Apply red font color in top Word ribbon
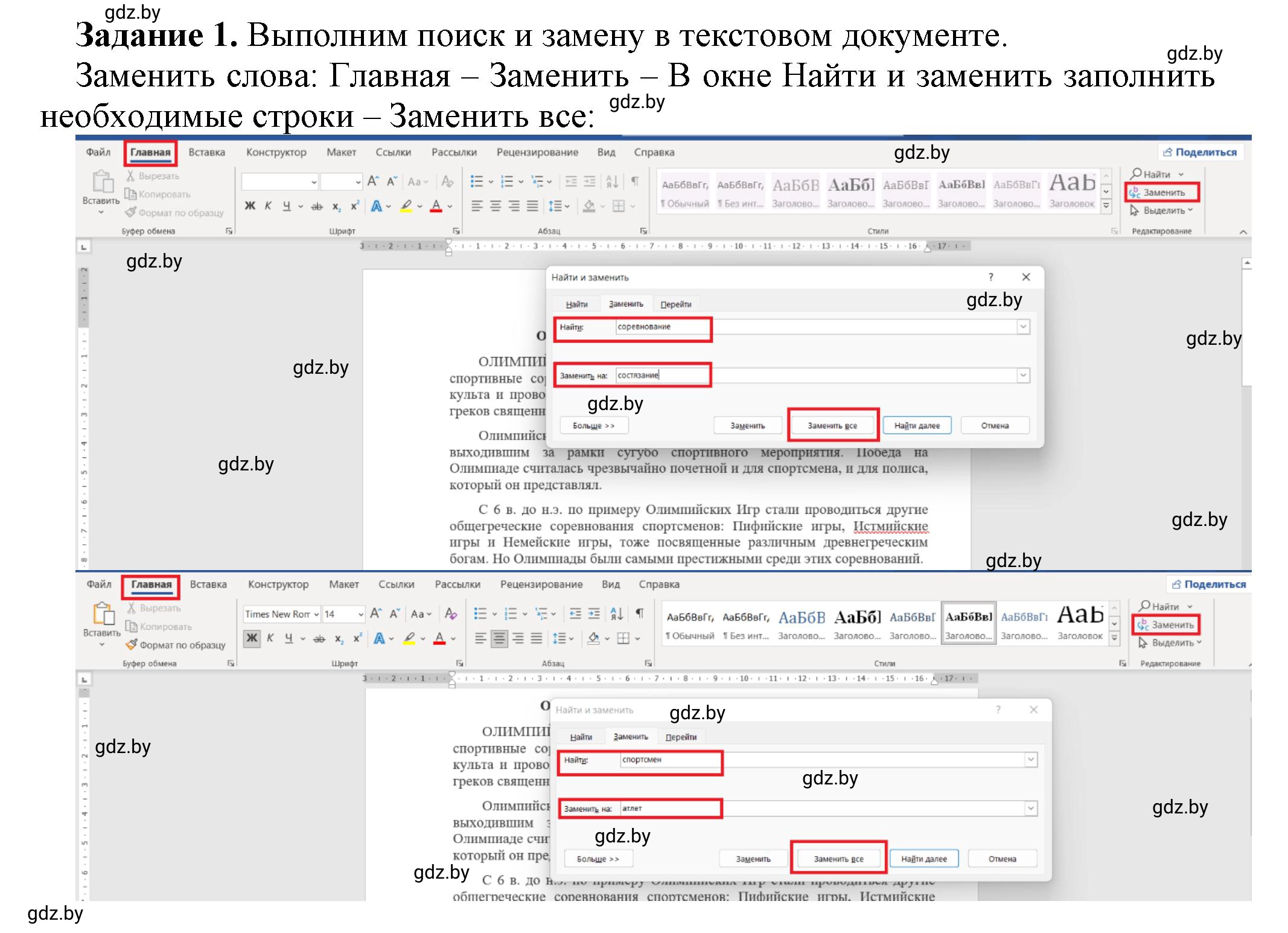Image resolution: width=1288 pixels, height=933 pixels. [x=436, y=206]
